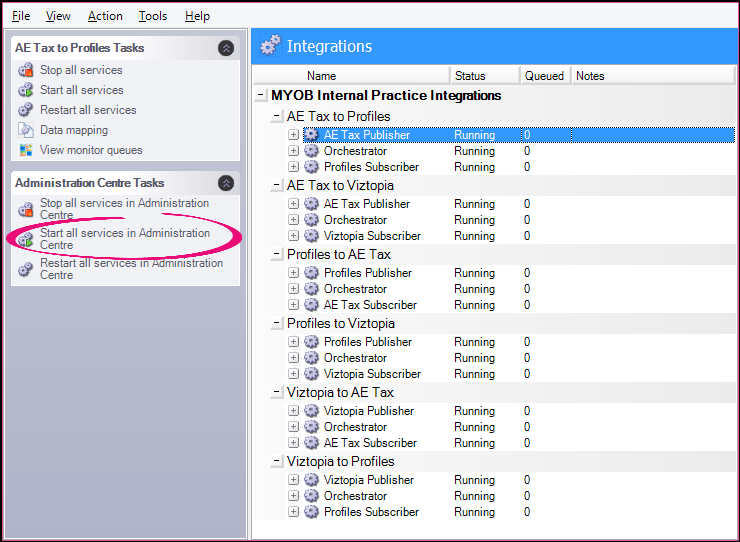Image resolution: width=740 pixels, height=542 pixels.
Task: Click the Data mapping icon
Action: point(25,130)
